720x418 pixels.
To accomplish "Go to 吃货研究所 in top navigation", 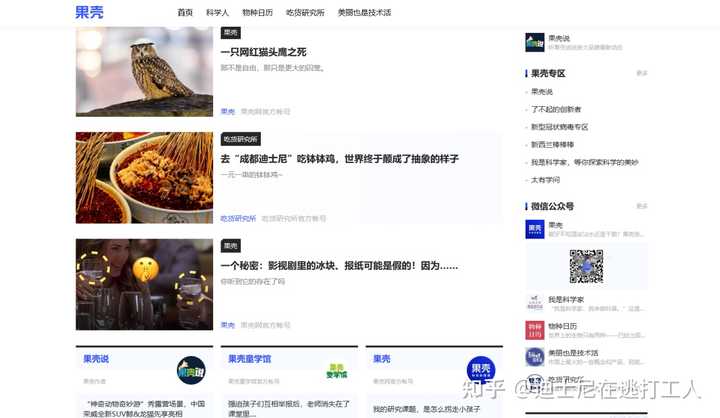I will (305, 13).
